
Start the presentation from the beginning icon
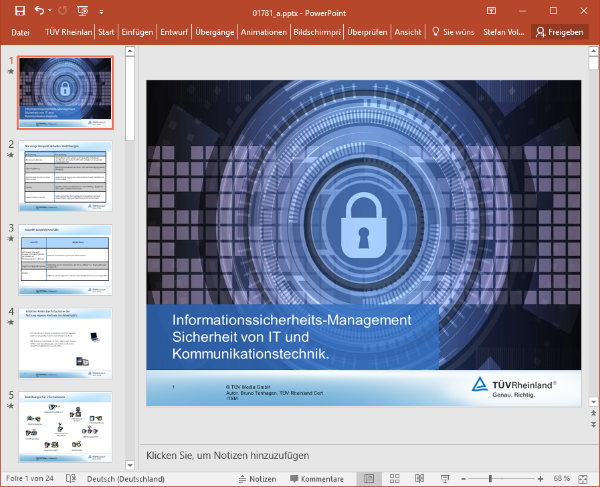(84, 10)
